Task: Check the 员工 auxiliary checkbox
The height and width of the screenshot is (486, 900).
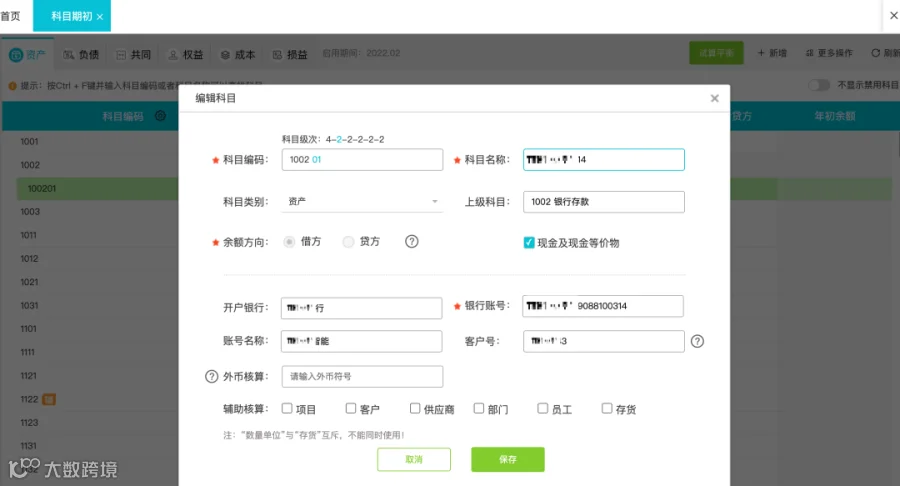Action: pos(542,409)
